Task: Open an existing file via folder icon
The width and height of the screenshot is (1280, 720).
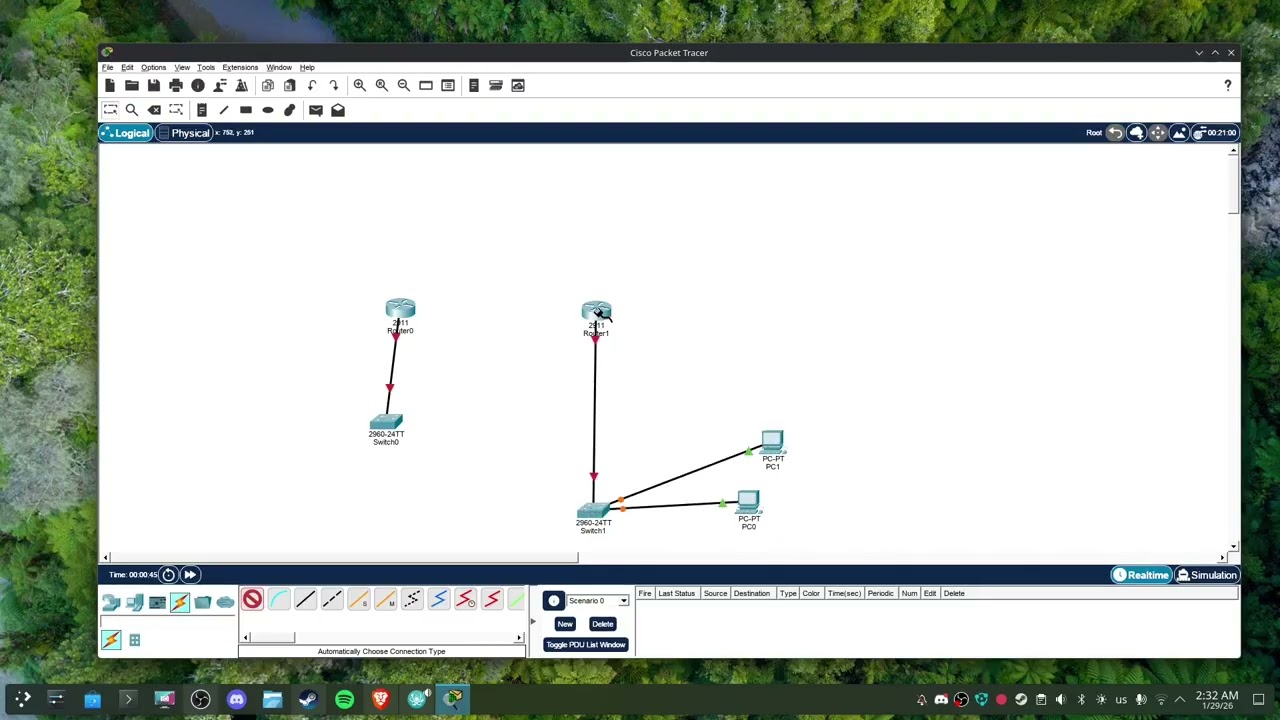Action: coord(132,86)
